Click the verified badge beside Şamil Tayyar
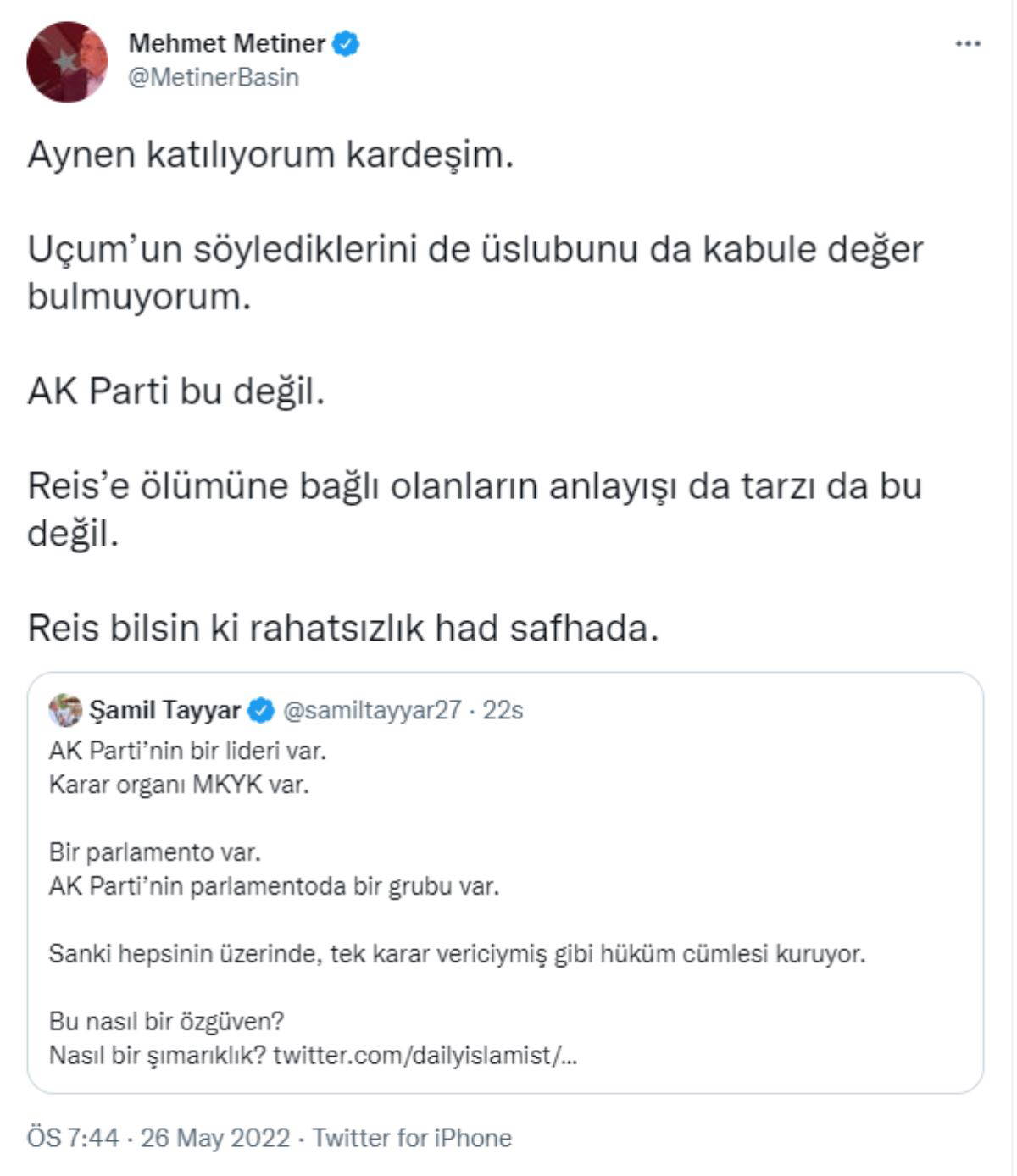The width and height of the screenshot is (1017, 1176). pyautogui.click(x=261, y=711)
